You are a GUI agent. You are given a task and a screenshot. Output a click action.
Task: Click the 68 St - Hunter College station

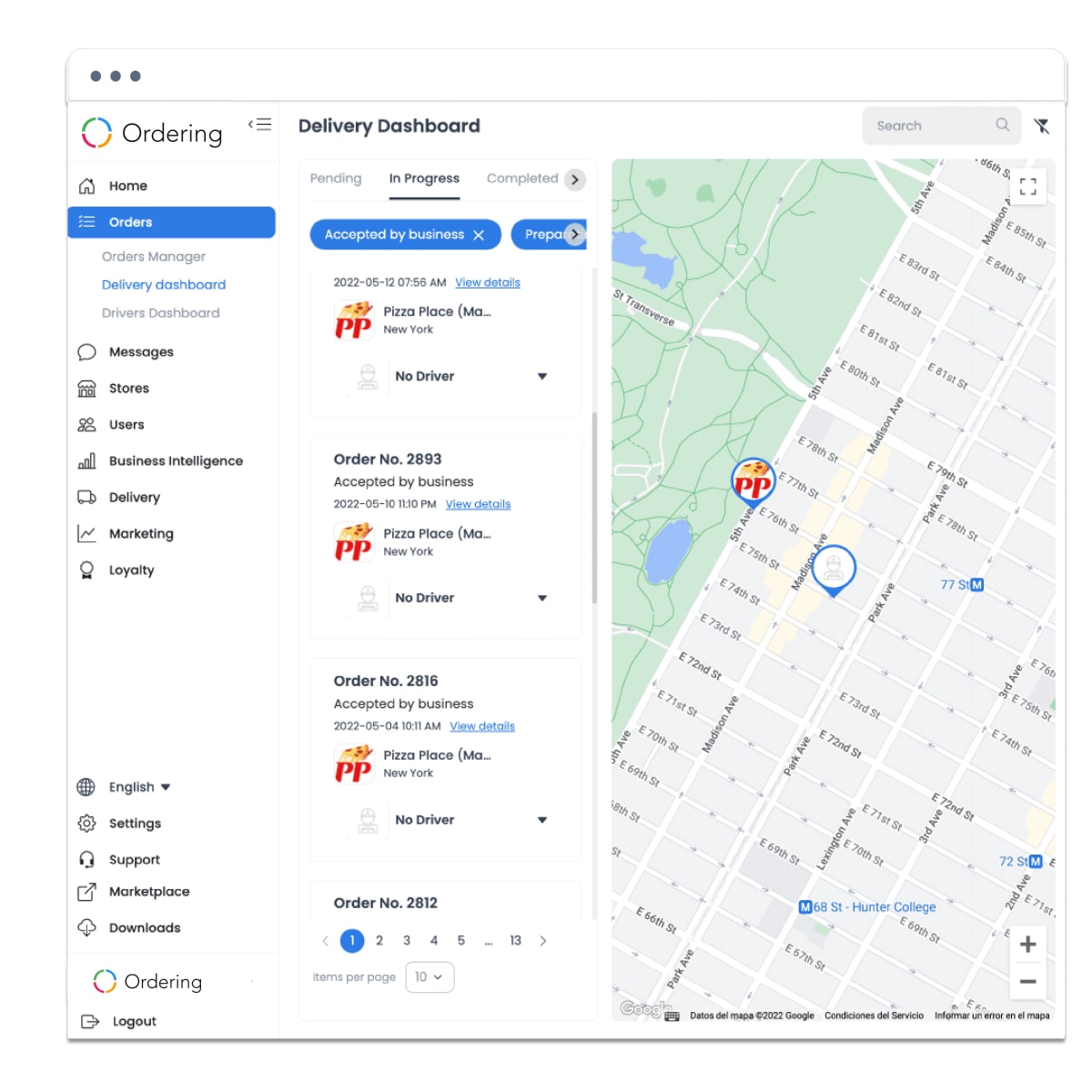click(867, 907)
